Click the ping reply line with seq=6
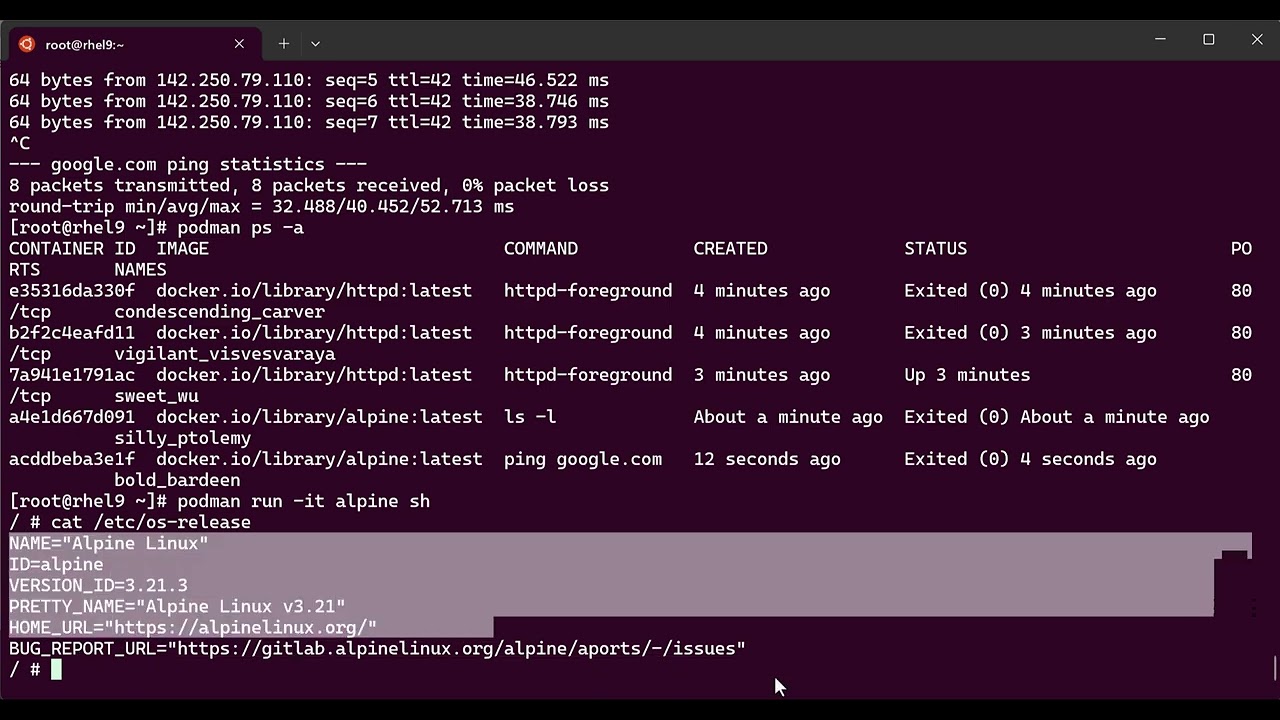The height and width of the screenshot is (720, 1280). tap(309, 101)
